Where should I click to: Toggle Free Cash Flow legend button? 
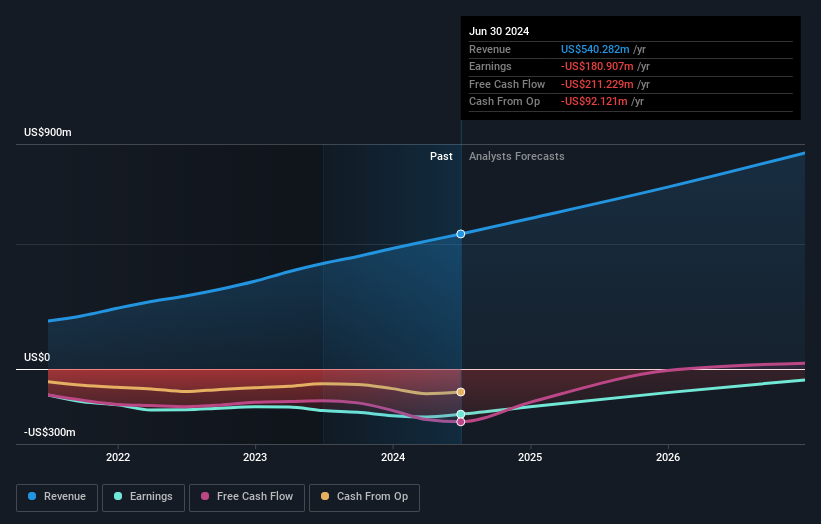coord(247,497)
